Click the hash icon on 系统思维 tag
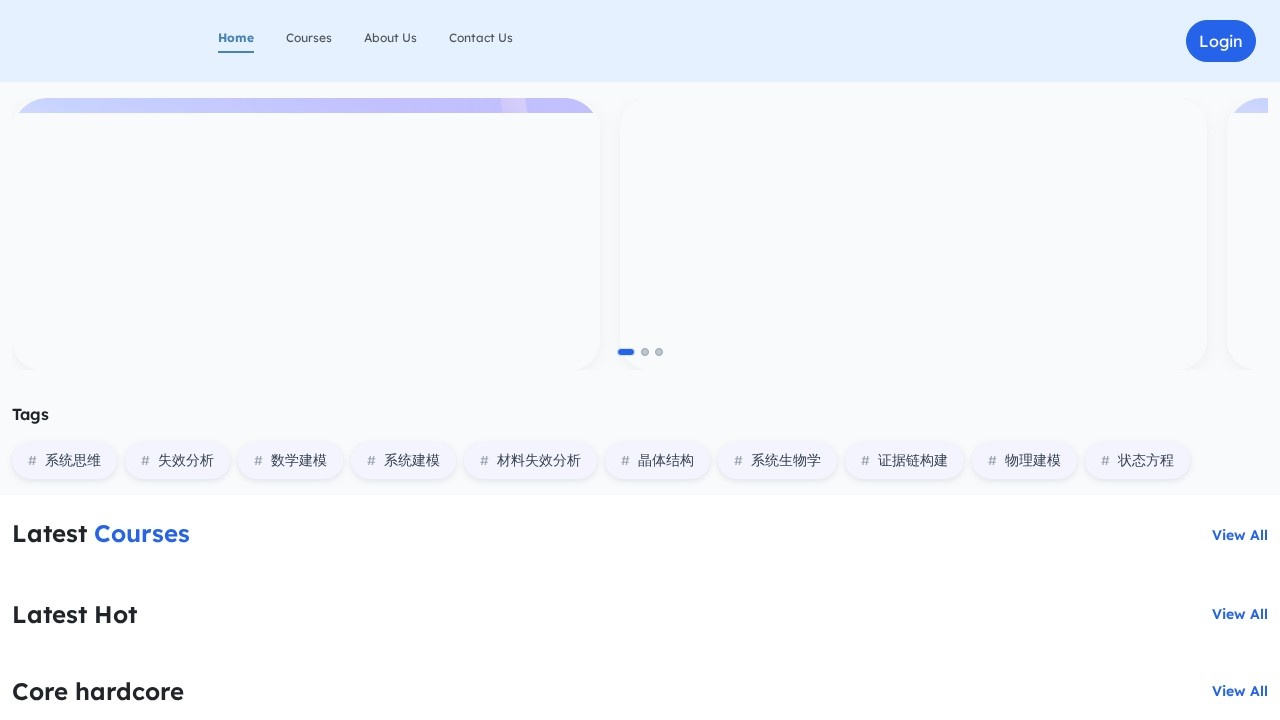1280x720 pixels. [32, 460]
